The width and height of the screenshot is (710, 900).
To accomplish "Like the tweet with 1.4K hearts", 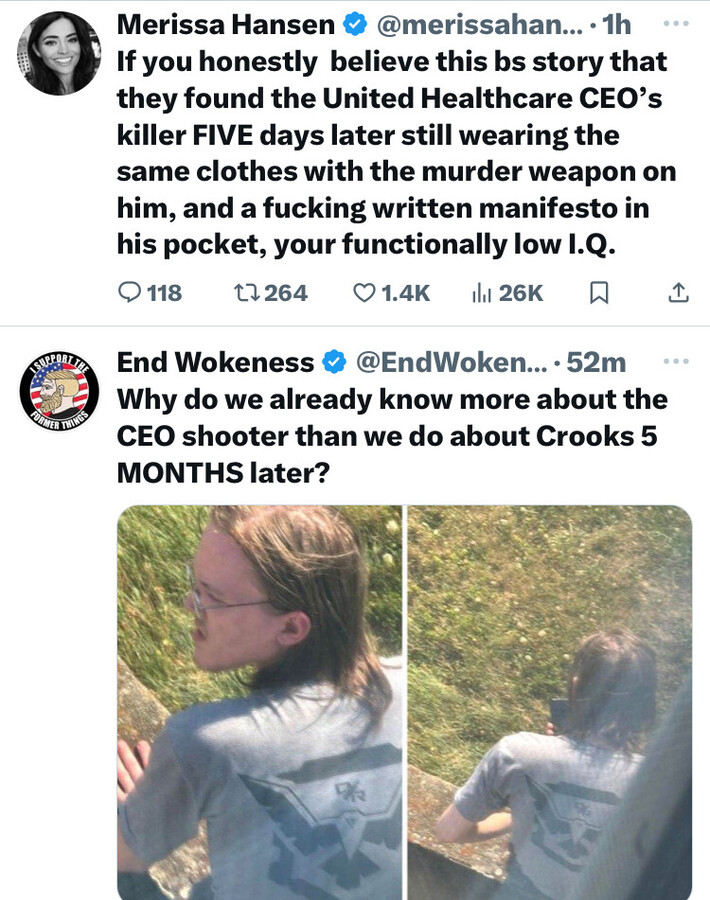I will 391,293.
